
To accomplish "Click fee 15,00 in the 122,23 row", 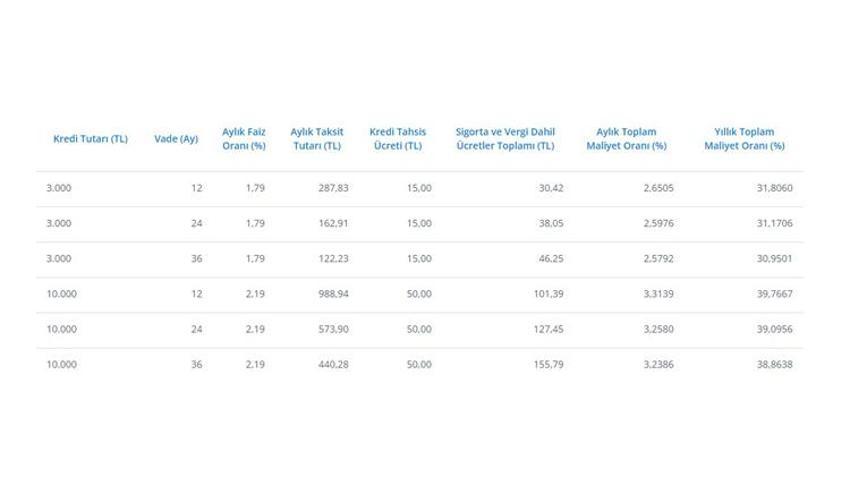I will click(x=420, y=259).
